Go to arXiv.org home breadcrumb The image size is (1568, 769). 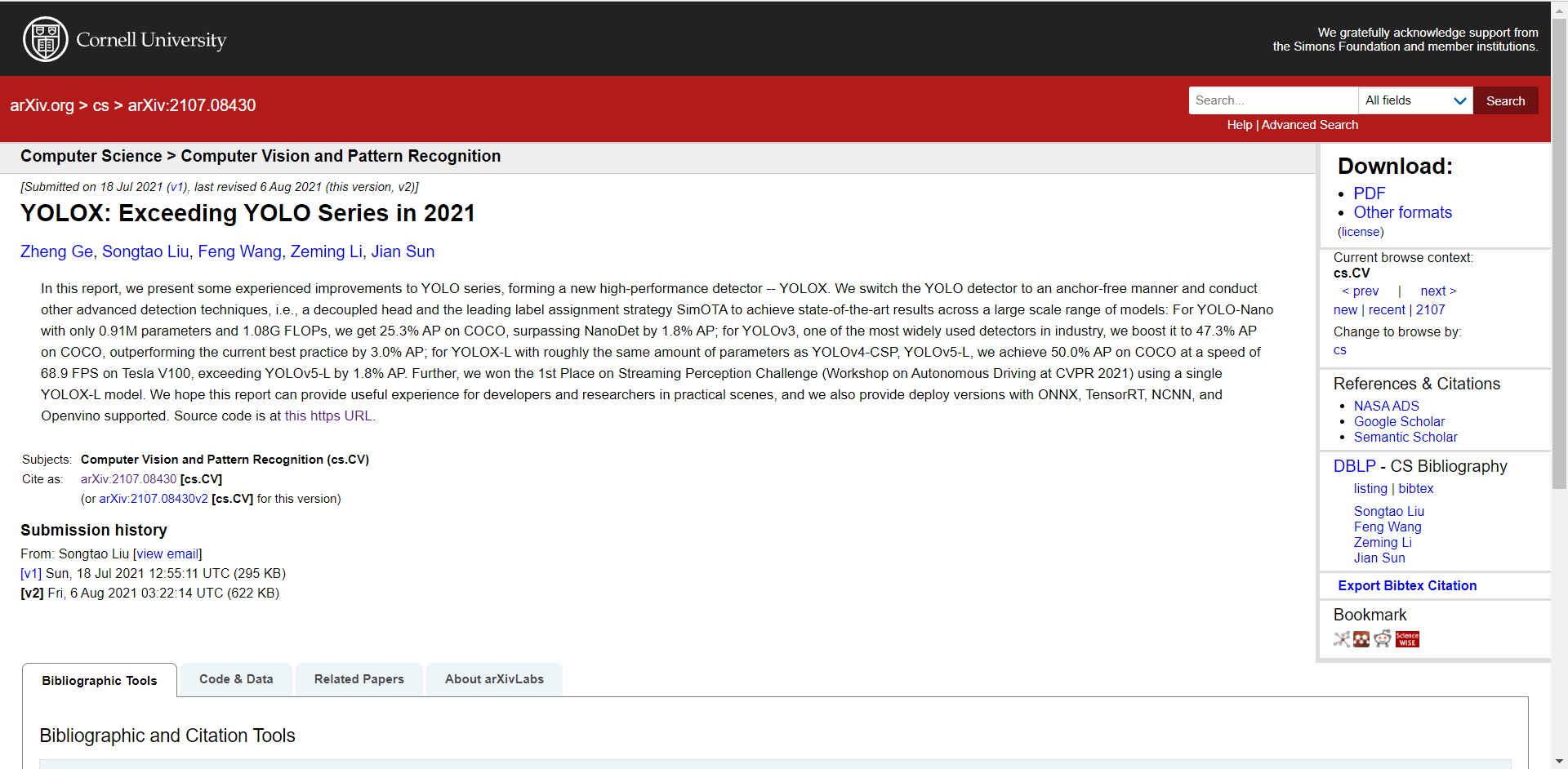42,105
